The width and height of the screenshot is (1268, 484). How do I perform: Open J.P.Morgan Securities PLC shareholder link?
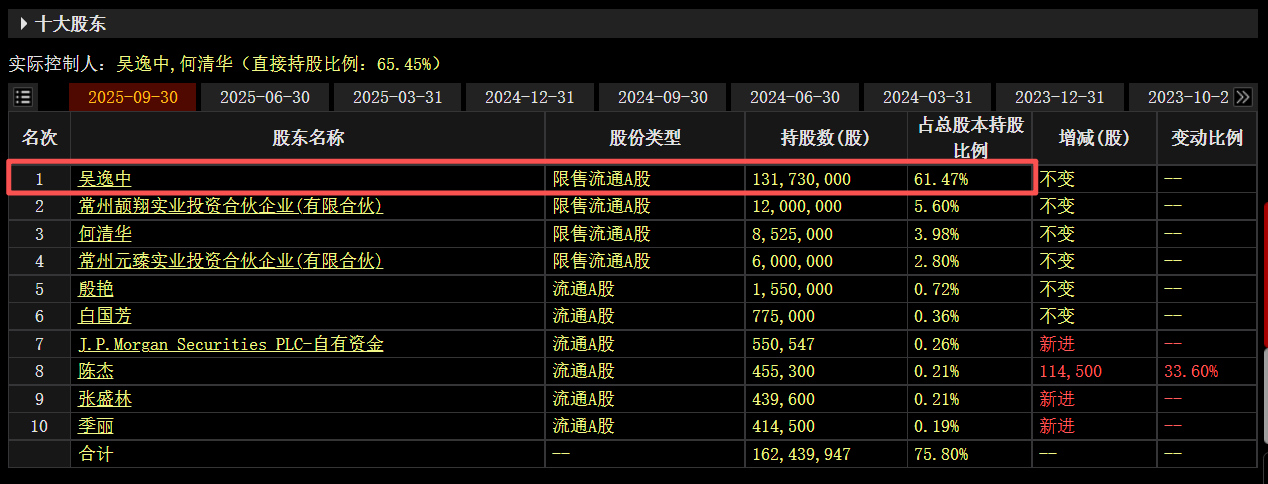coord(231,344)
